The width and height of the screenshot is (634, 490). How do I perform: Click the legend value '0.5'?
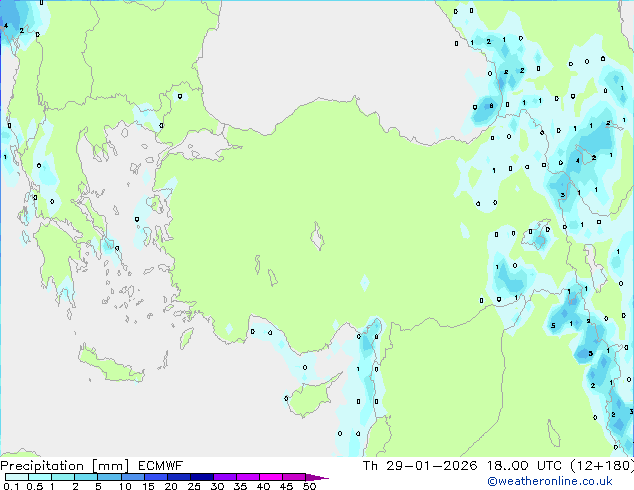click(x=34, y=486)
